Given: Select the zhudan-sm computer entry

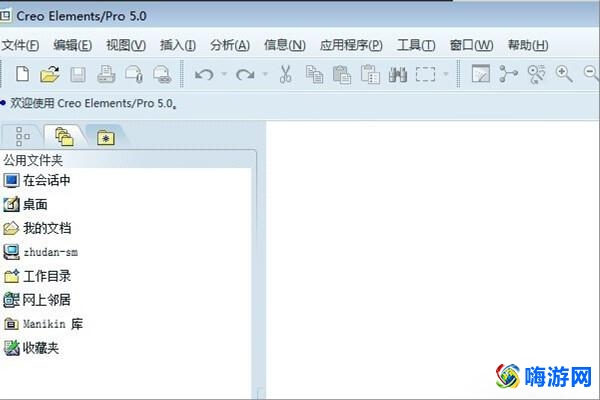Looking at the screenshot, I should [x=41, y=252].
